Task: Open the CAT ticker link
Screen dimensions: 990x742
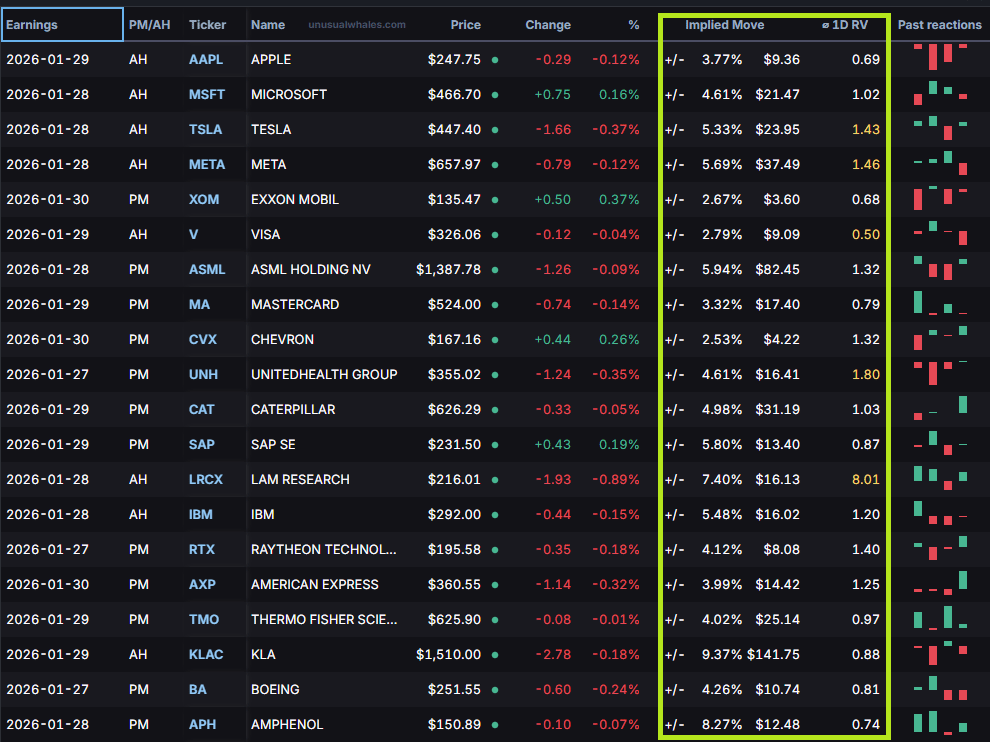Action: [x=201, y=409]
